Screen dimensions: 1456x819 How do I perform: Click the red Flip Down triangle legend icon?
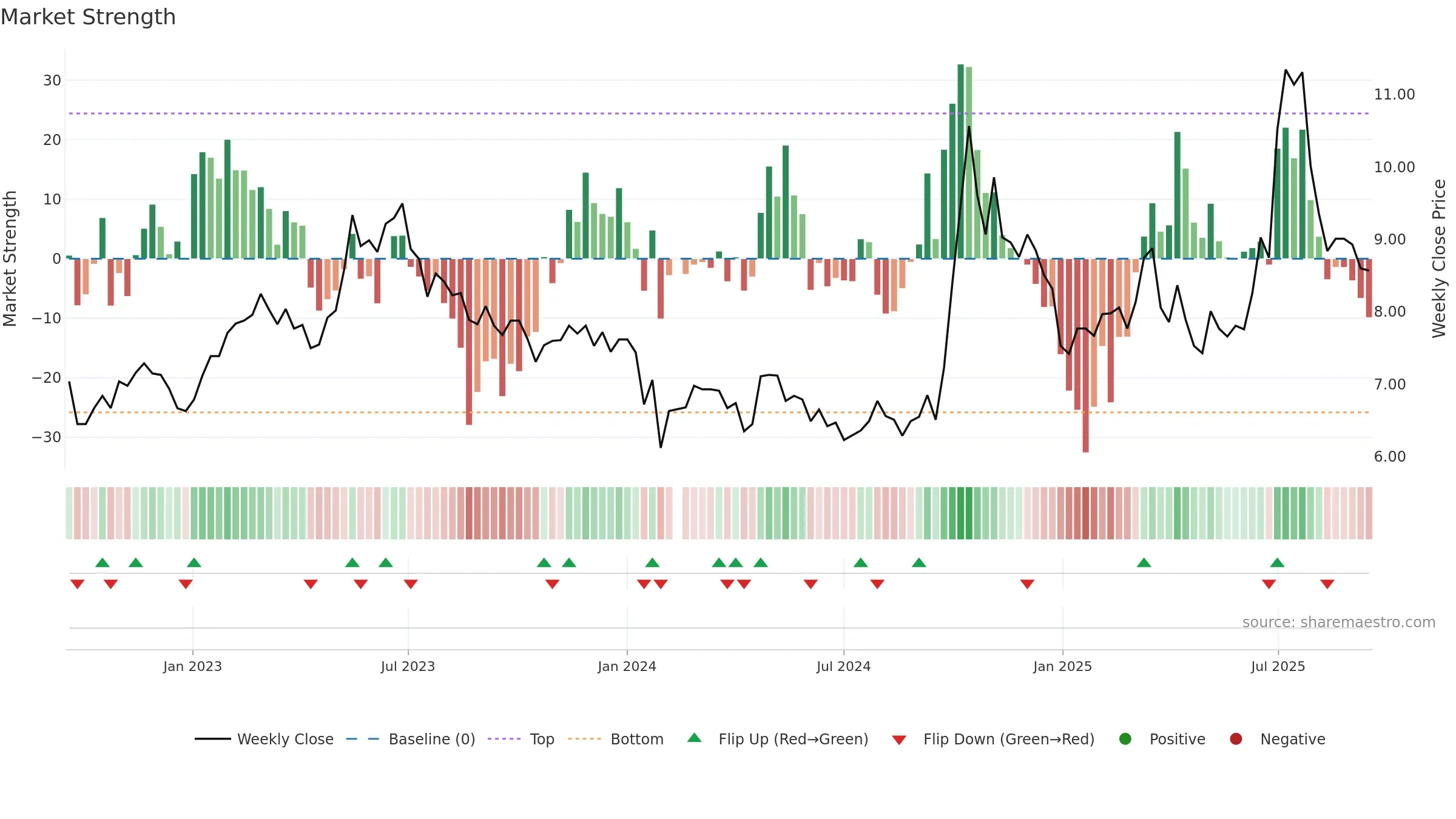tap(899, 740)
